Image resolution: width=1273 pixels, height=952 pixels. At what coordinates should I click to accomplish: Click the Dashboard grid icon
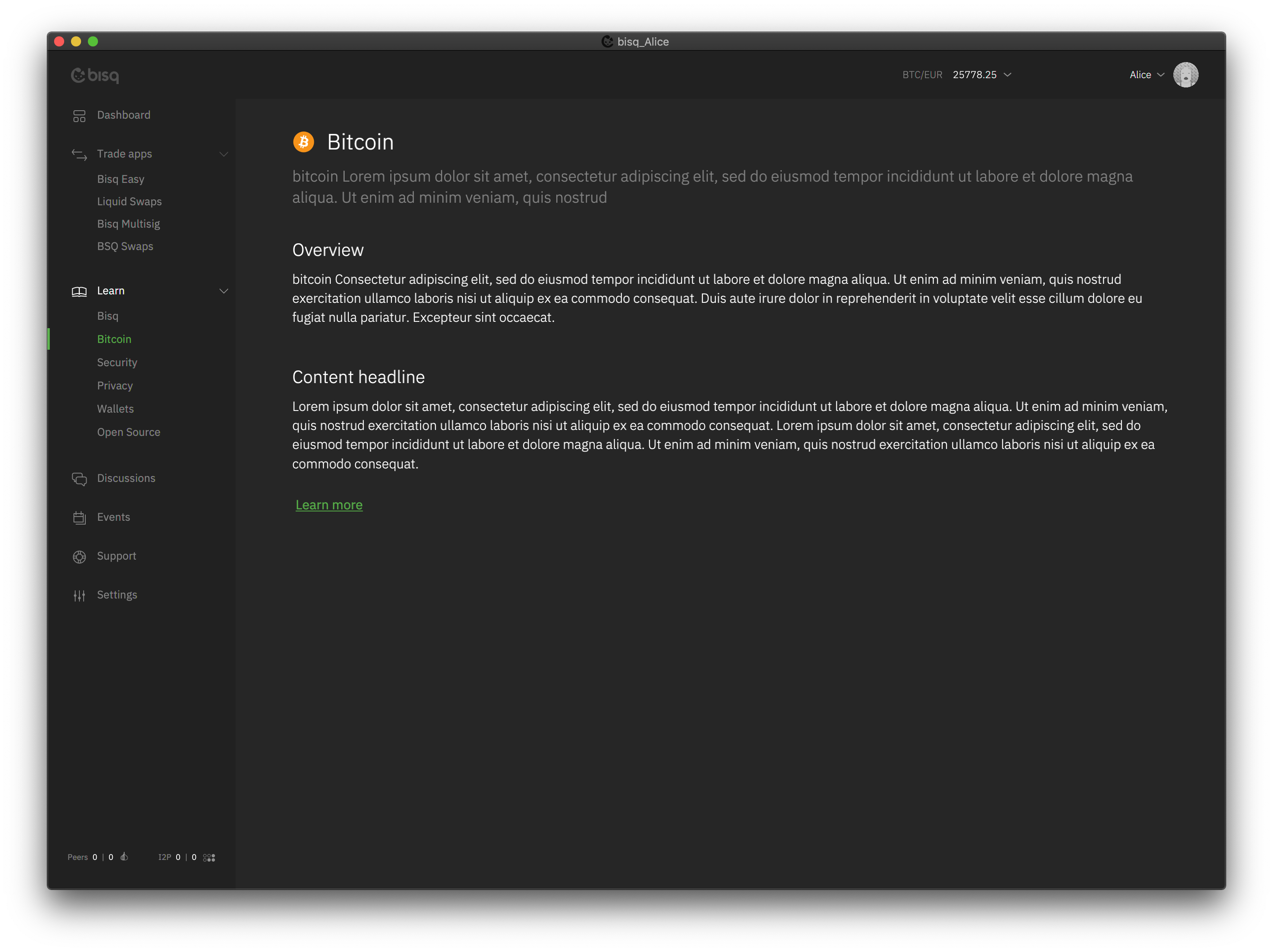pyautogui.click(x=79, y=116)
